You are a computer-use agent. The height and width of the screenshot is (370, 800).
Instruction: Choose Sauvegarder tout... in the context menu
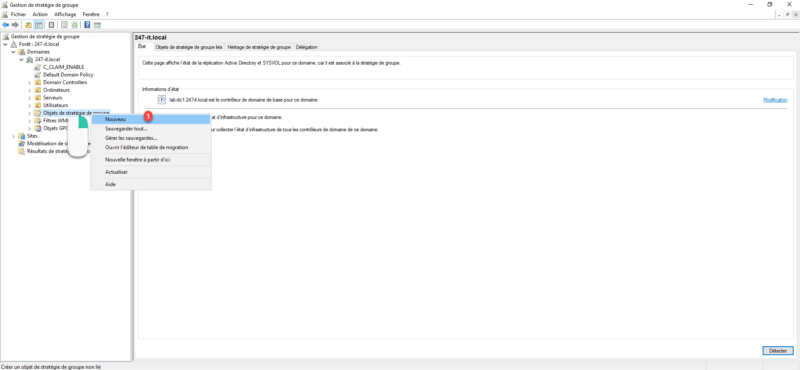click(x=151, y=129)
